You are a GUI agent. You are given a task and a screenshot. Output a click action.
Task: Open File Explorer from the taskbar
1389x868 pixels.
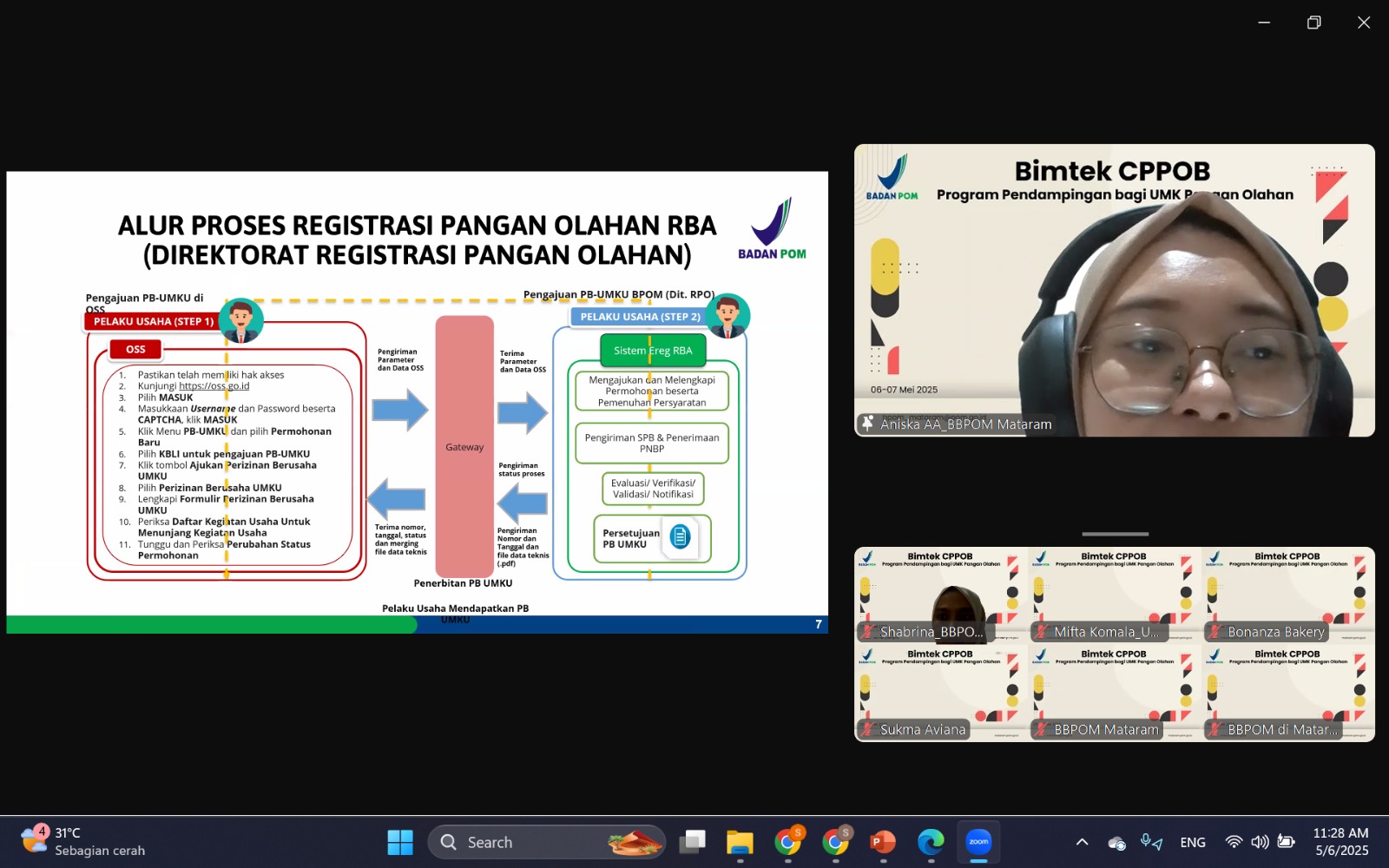(x=740, y=842)
